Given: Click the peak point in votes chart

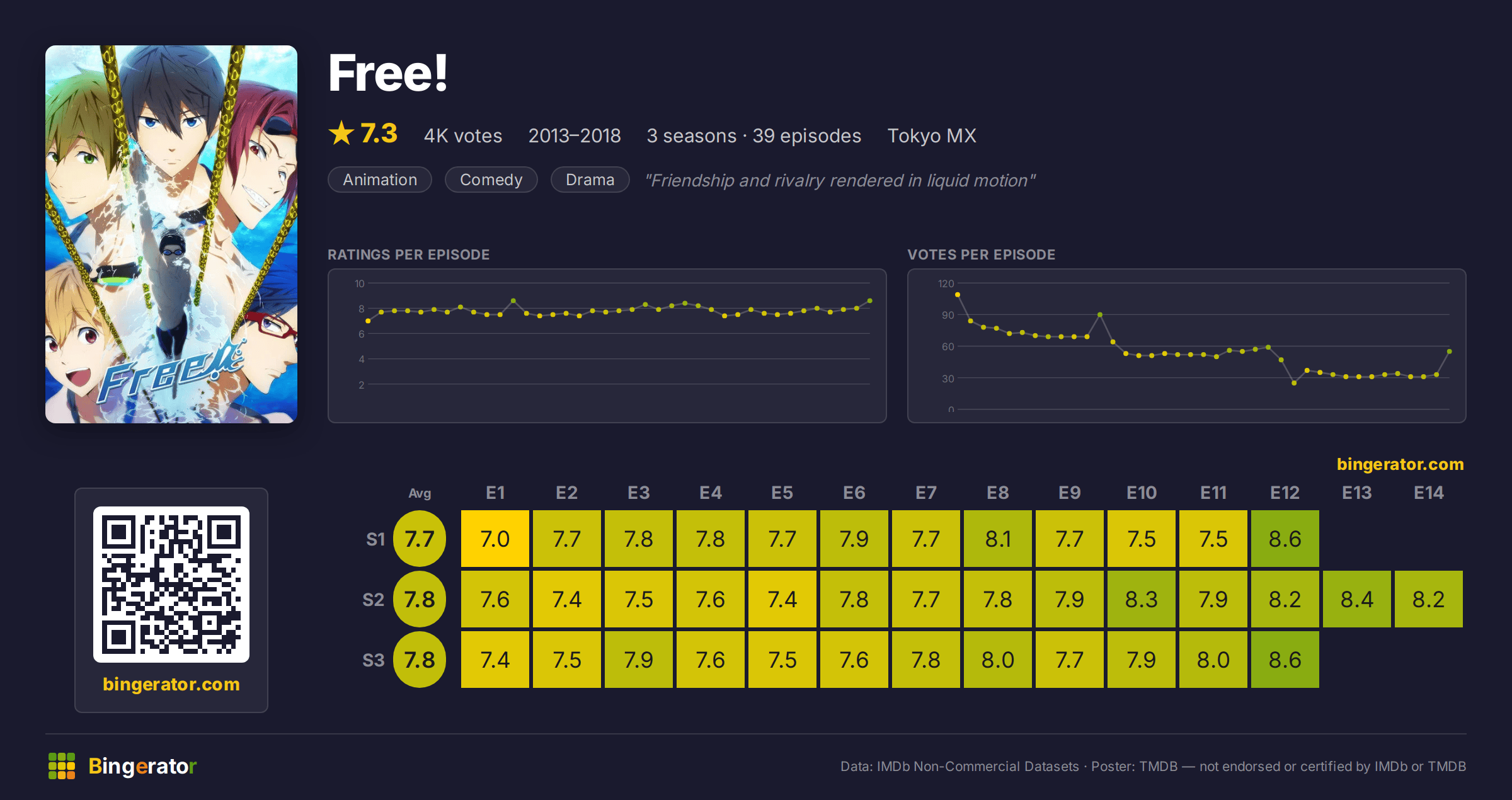Looking at the screenshot, I should [x=958, y=295].
